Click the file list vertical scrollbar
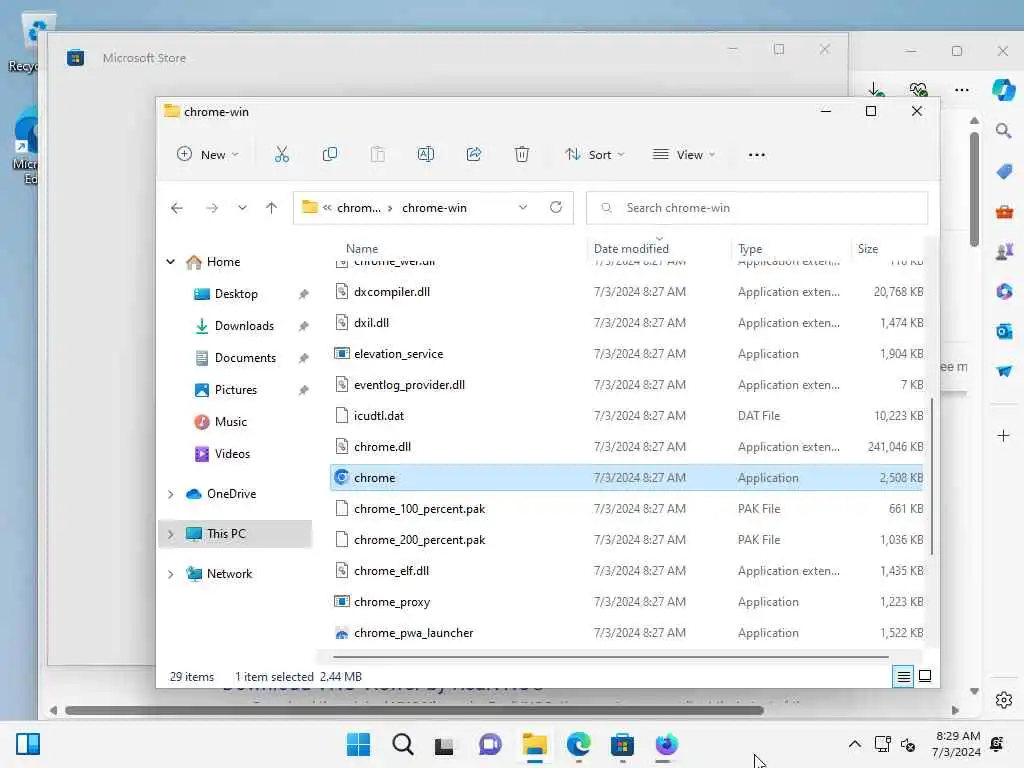1024x768 pixels. pyautogui.click(x=931, y=476)
